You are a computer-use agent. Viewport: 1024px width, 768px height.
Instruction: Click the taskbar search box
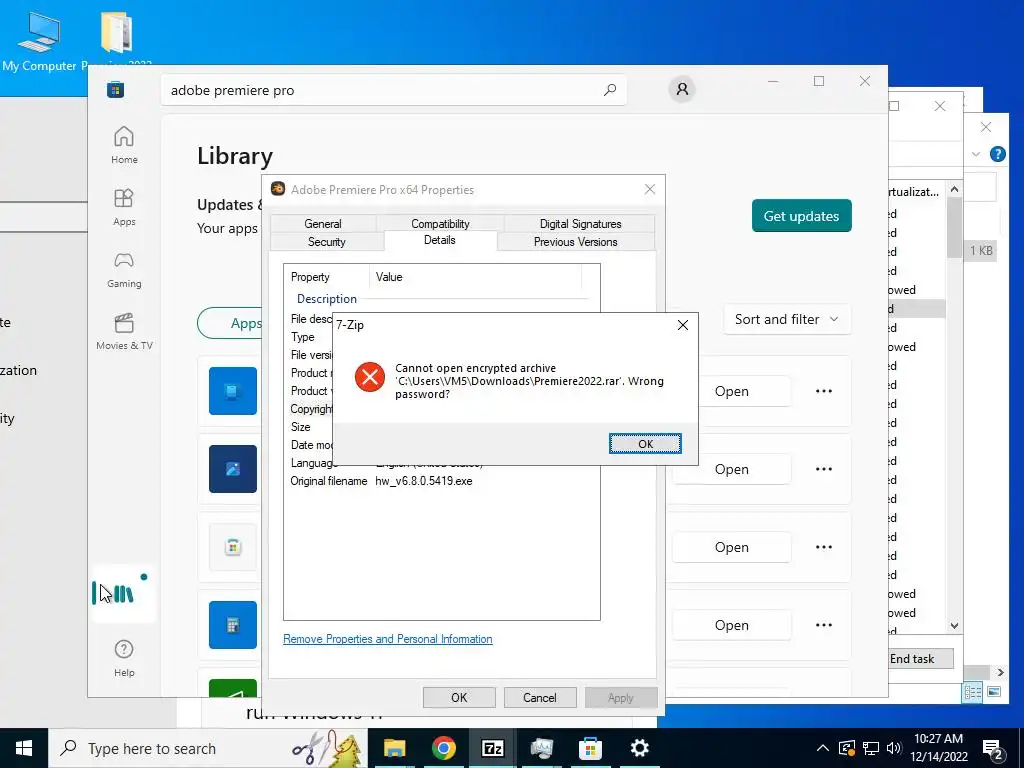click(x=208, y=748)
